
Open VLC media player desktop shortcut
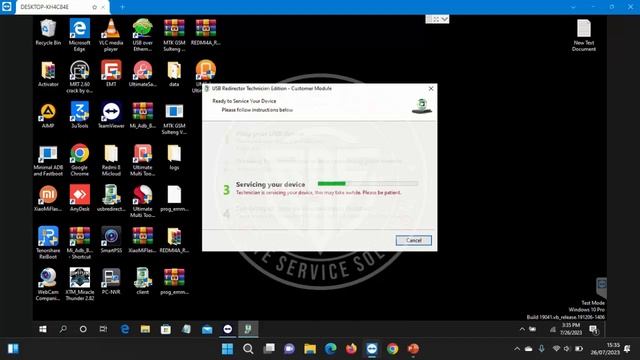pyautogui.click(x=111, y=35)
